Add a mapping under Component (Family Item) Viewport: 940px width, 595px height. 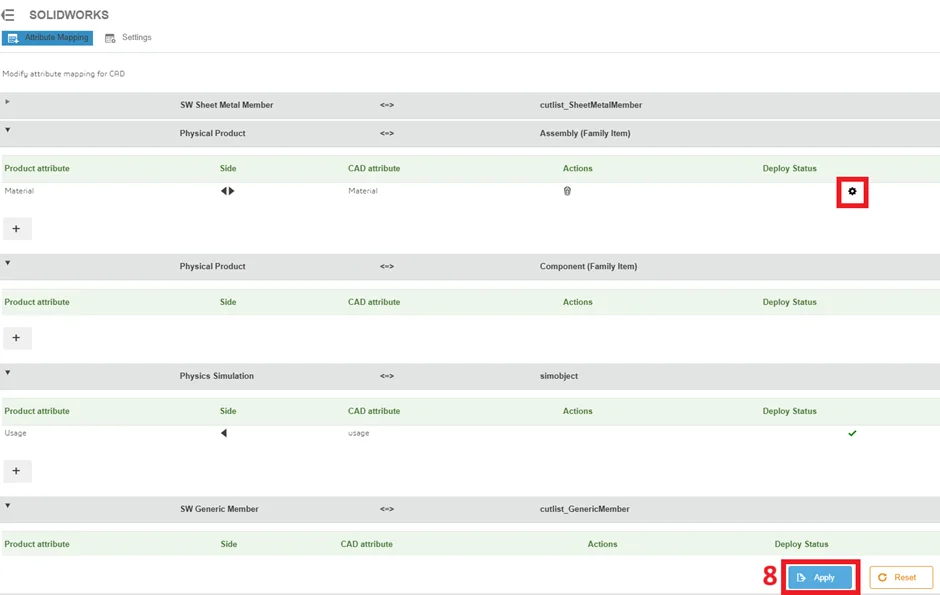coord(17,338)
